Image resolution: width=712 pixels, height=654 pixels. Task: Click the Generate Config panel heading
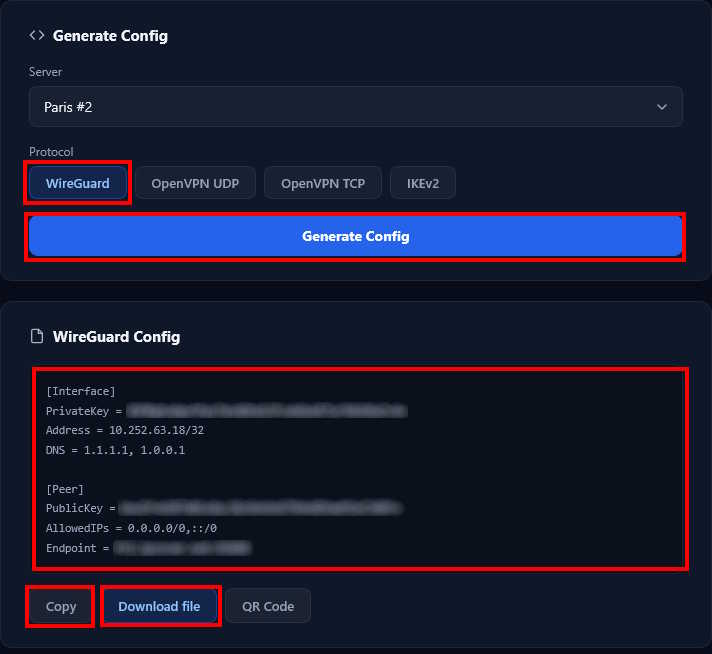(110, 35)
